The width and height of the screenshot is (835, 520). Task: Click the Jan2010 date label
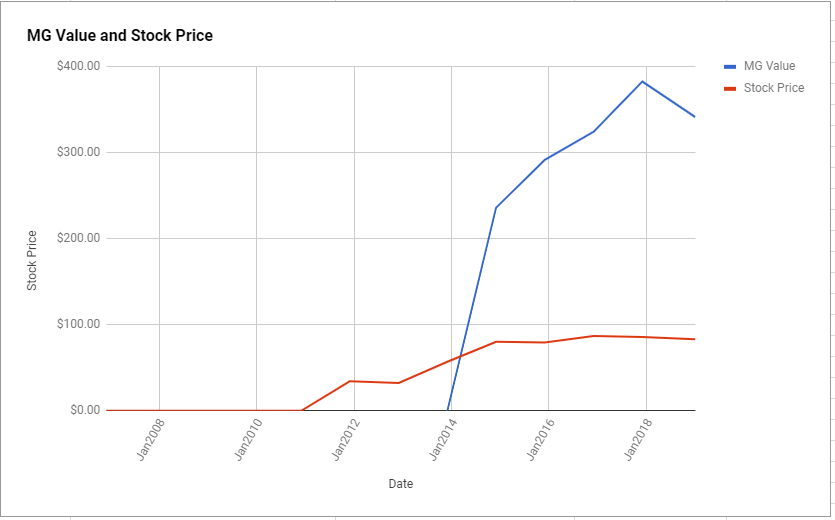click(x=248, y=440)
